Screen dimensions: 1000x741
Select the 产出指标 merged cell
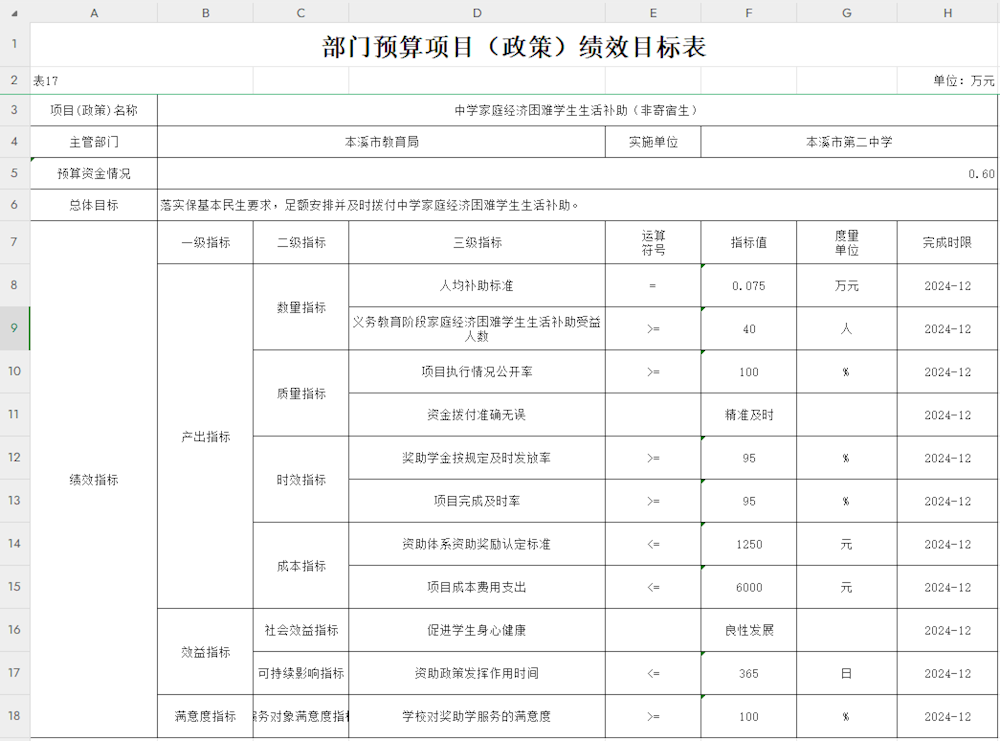(x=205, y=436)
